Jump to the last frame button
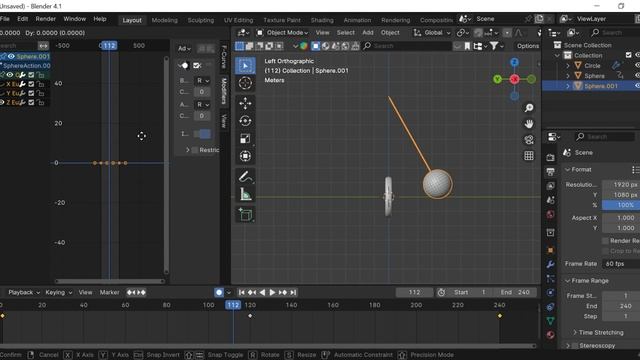Screen dimensions: 640x360 (x=293, y=292)
